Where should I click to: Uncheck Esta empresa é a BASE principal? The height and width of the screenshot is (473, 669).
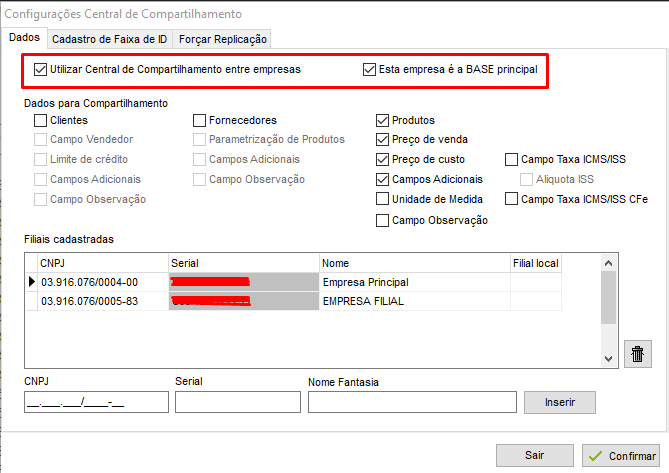[x=371, y=70]
